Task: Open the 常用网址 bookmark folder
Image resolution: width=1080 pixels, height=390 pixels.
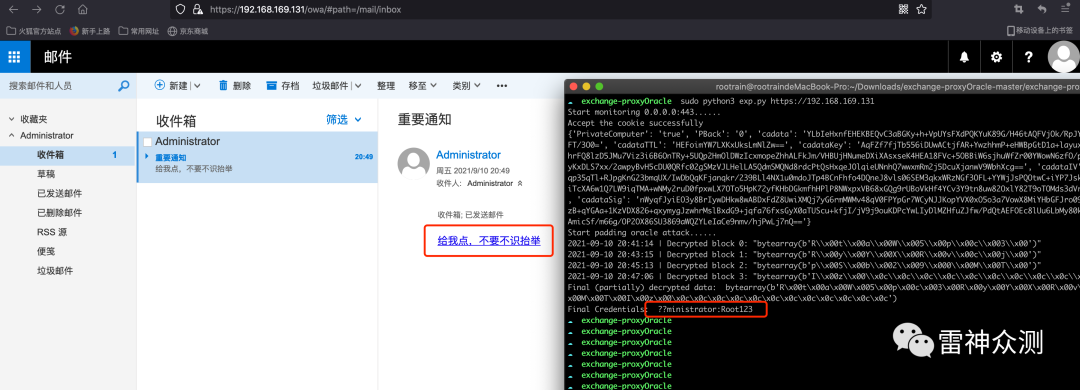Action: click(x=139, y=31)
